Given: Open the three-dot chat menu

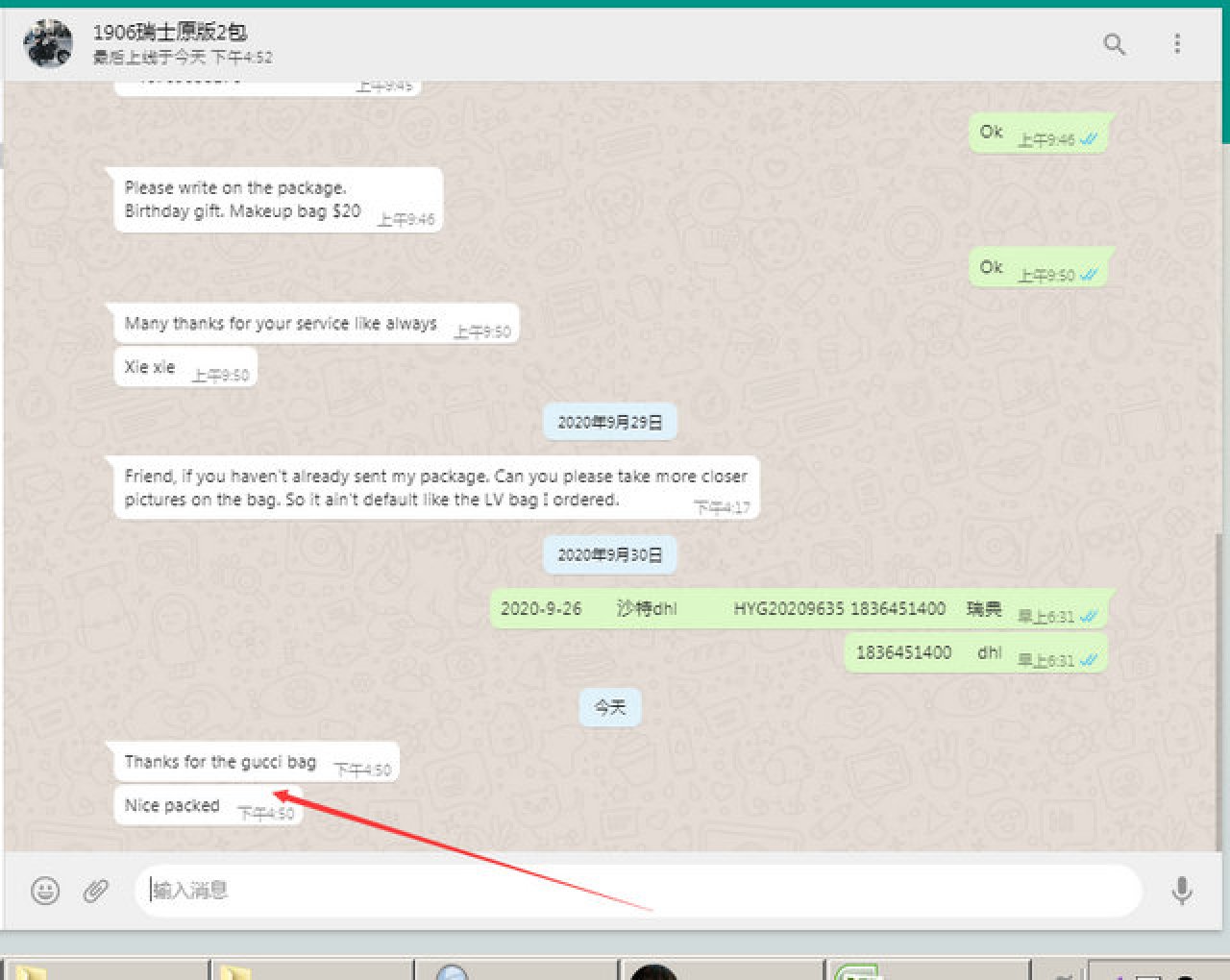Looking at the screenshot, I should [1177, 44].
